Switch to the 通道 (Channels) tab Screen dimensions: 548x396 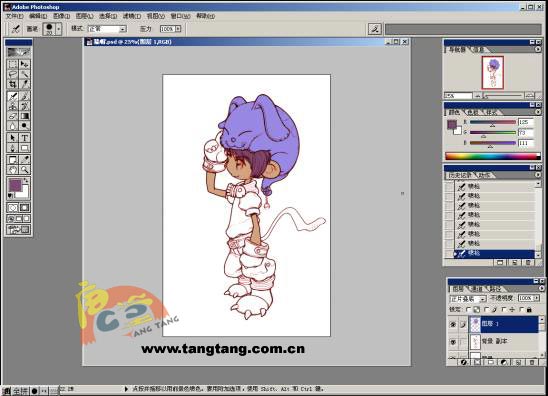click(x=477, y=289)
